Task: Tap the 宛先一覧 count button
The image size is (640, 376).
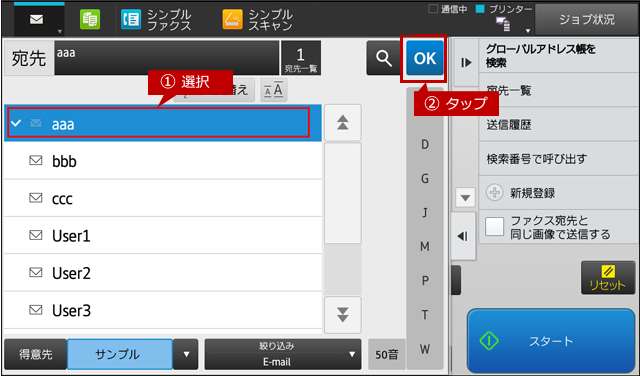Action: [301, 58]
